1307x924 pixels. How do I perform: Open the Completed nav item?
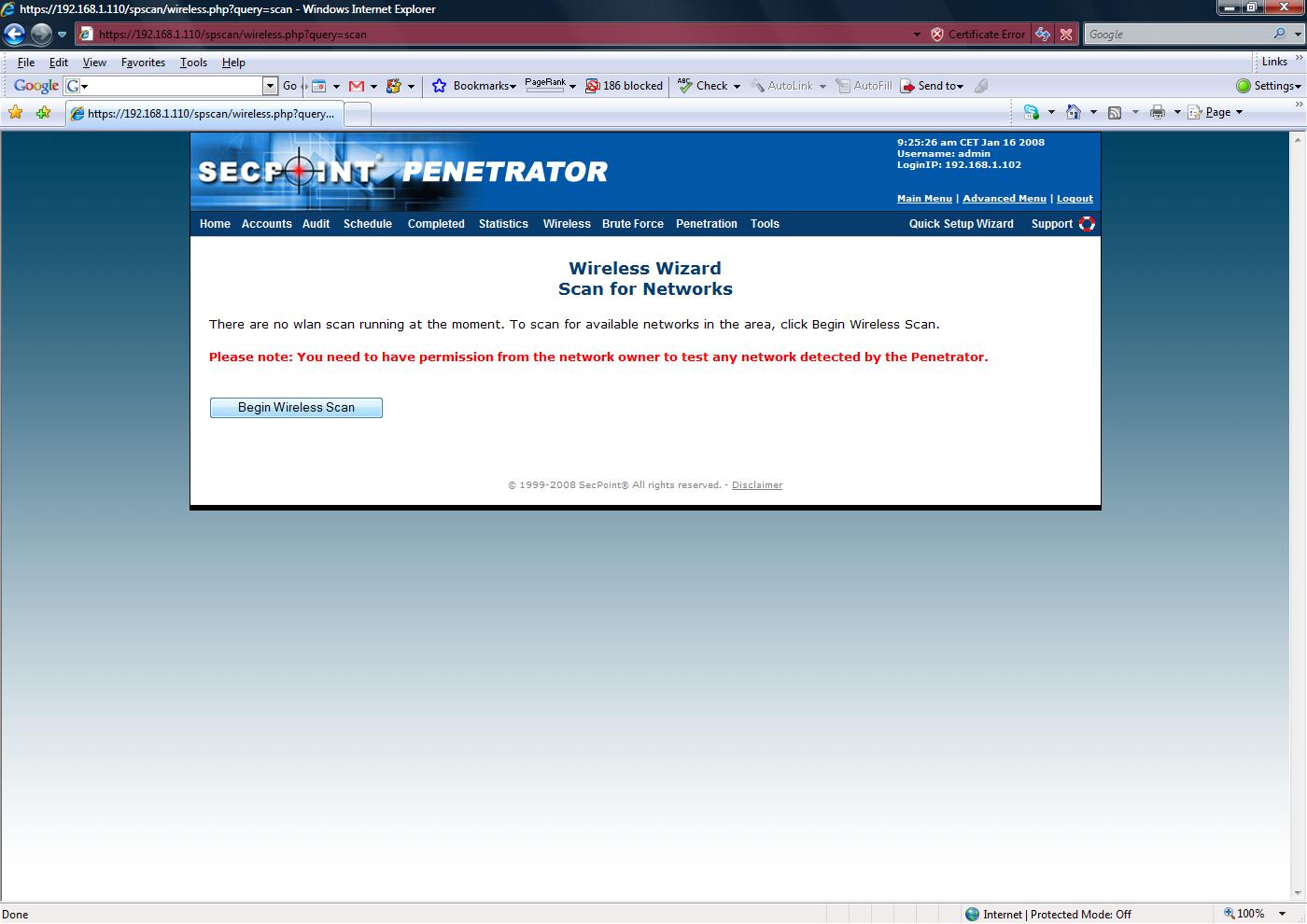[436, 224]
